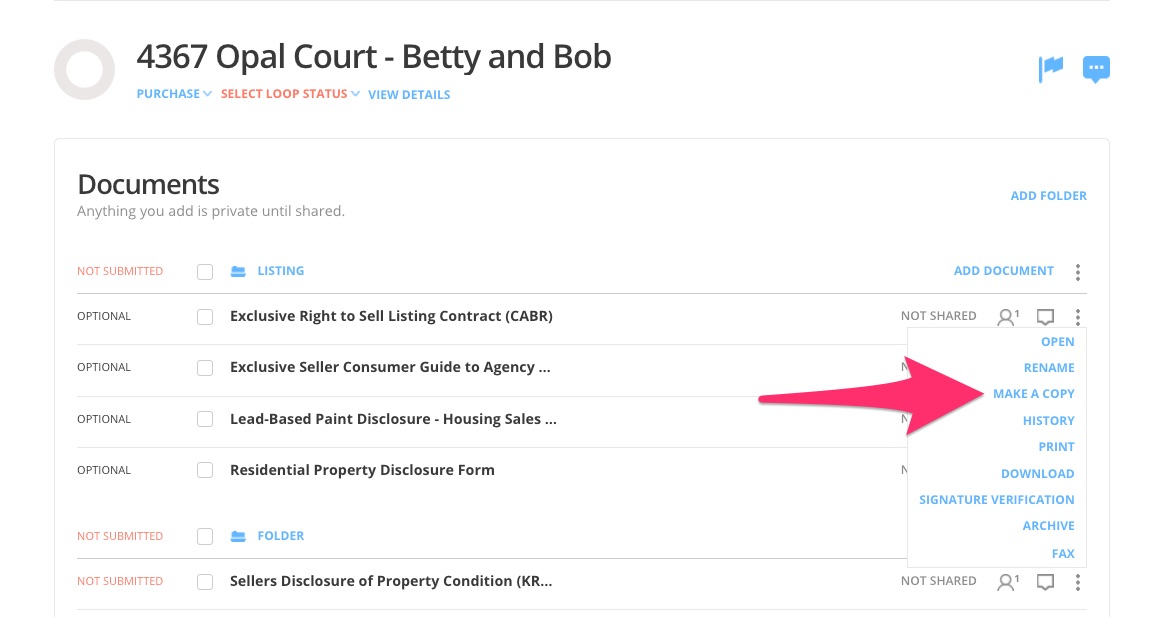Image resolution: width=1160 pixels, height=617 pixels.
Task: Click the people icon on the CABR listing row
Action: coord(1007,317)
